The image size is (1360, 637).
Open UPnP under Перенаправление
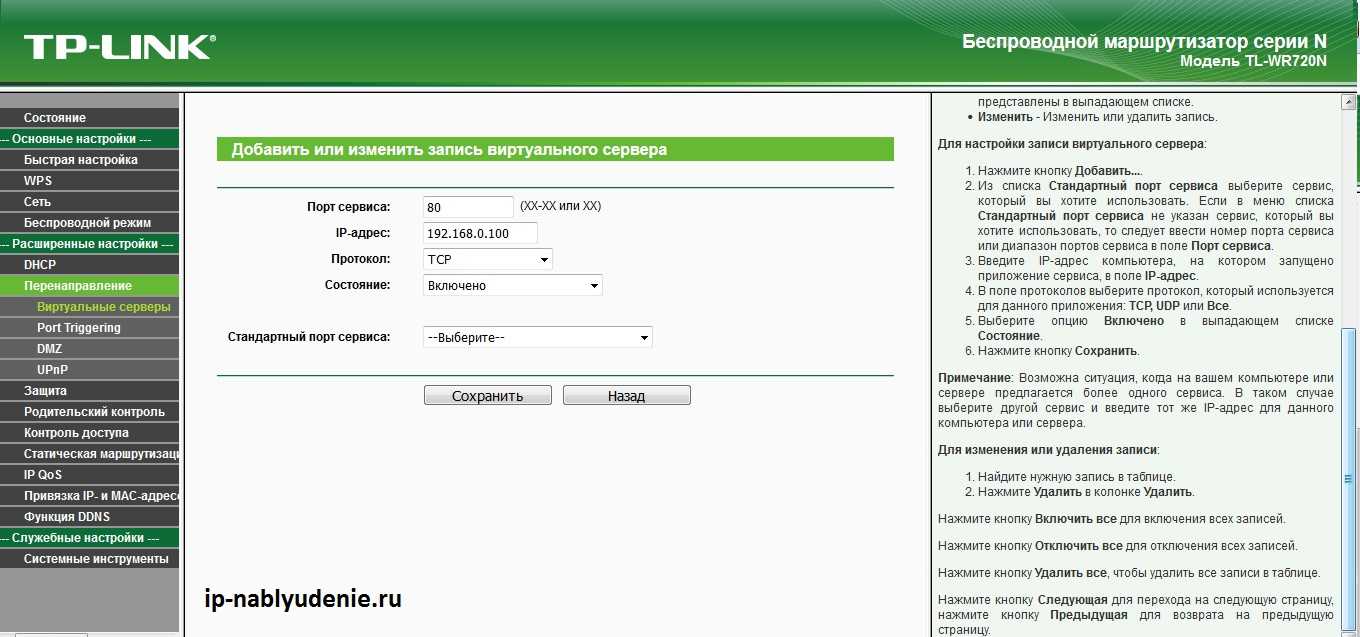(52, 370)
